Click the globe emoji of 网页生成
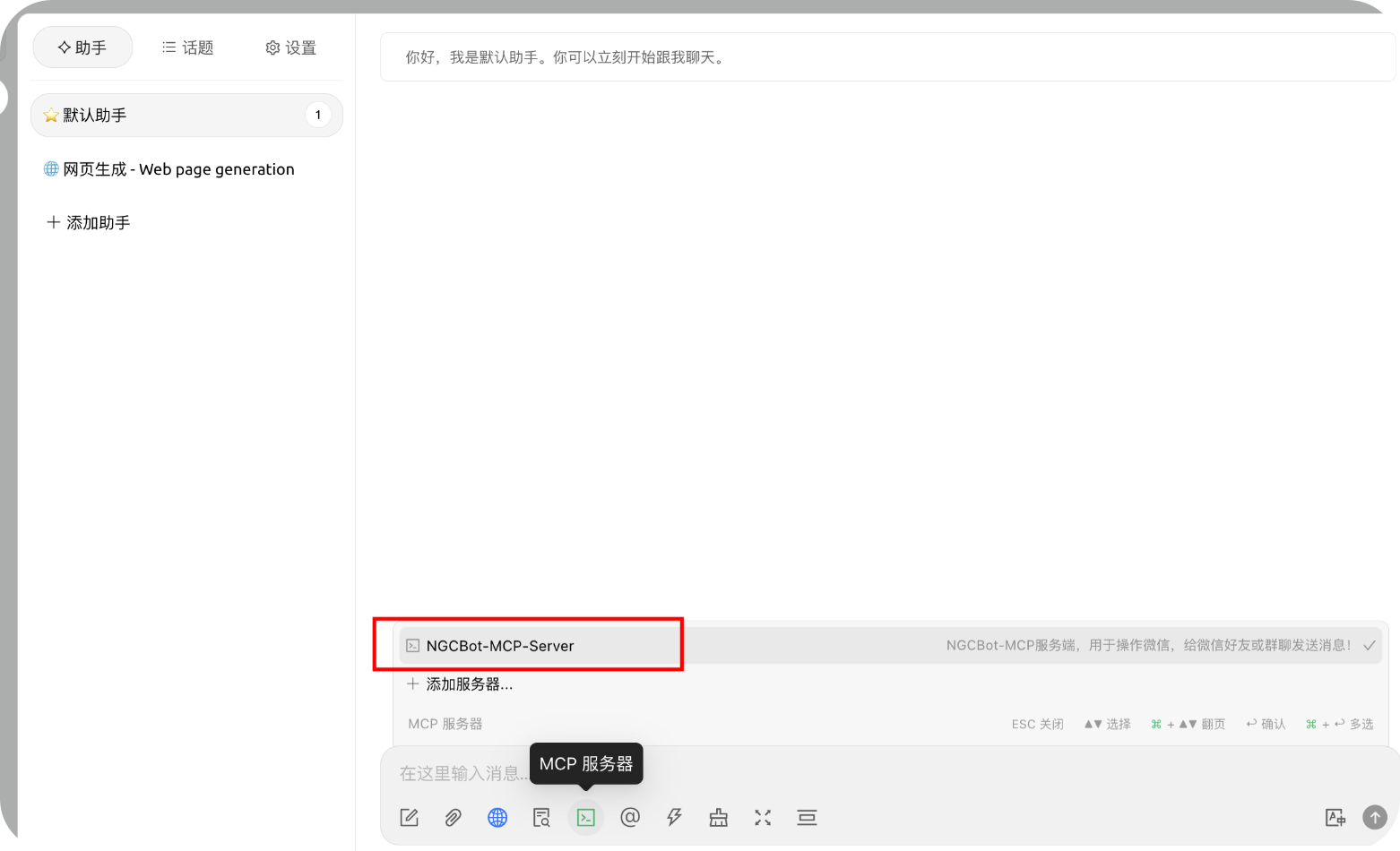The image size is (1400, 851). click(x=51, y=169)
